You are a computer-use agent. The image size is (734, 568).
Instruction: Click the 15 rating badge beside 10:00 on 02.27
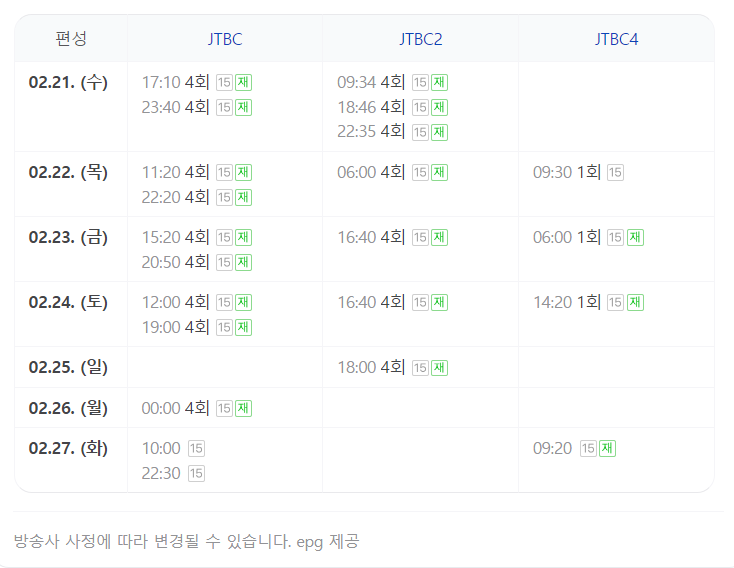196,449
